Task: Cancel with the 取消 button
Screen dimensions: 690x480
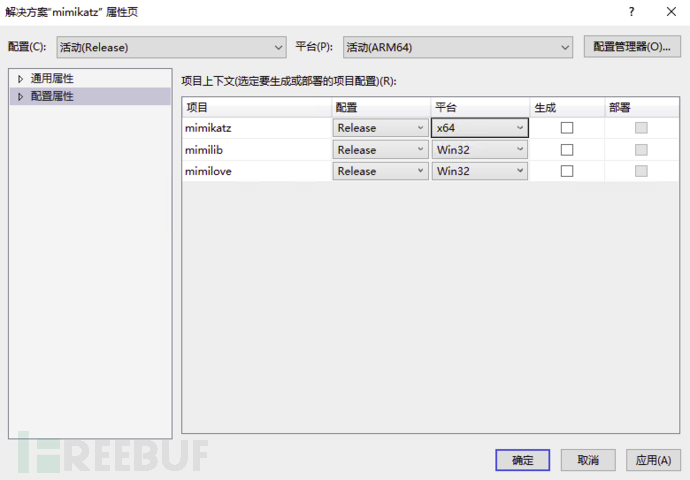Action: pyautogui.click(x=588, y=460)
